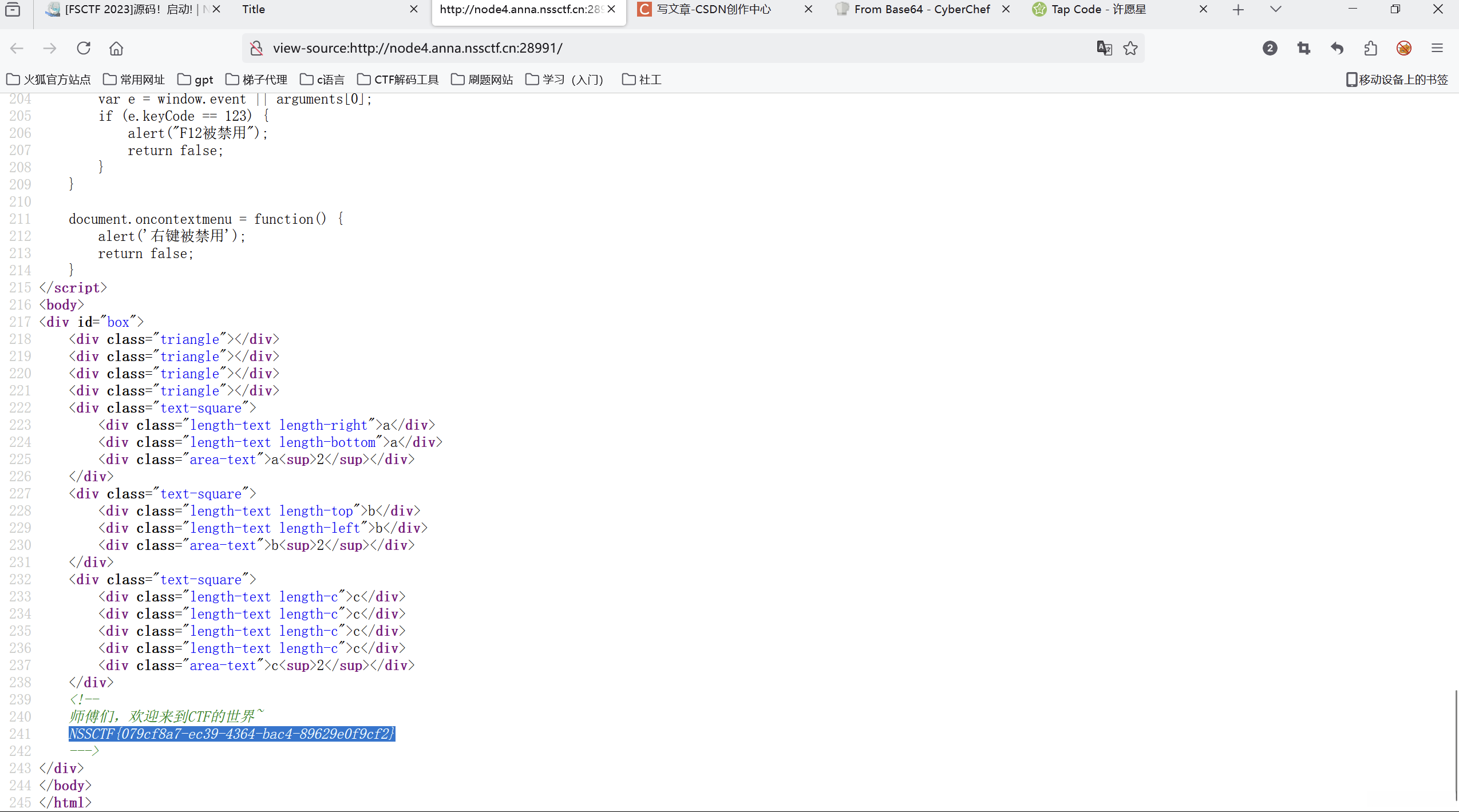Switch to From Base64 - CyberChef tab
Viewport: 1459px width, 812px height.
[915, 9]
